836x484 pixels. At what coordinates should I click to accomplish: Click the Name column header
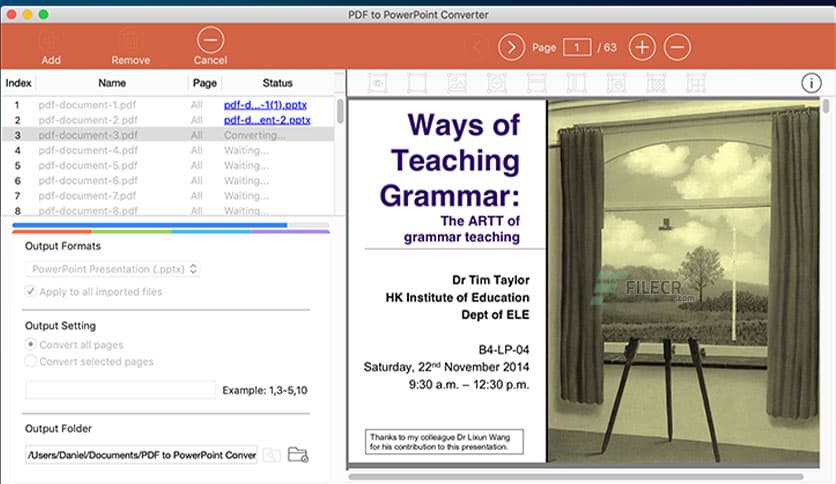tap(112, 83)
